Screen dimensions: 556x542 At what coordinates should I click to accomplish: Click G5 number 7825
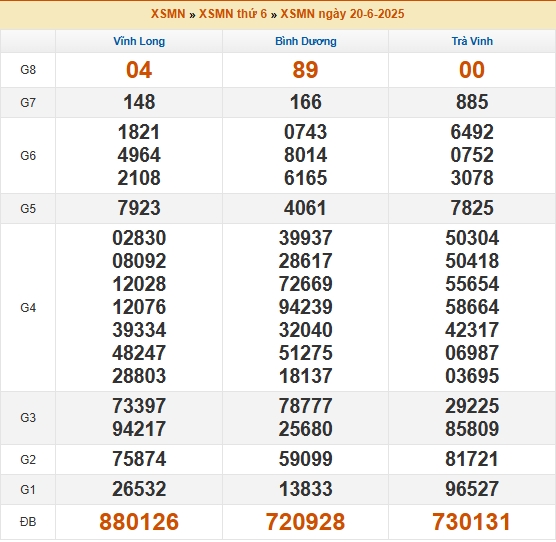point(472,208)
